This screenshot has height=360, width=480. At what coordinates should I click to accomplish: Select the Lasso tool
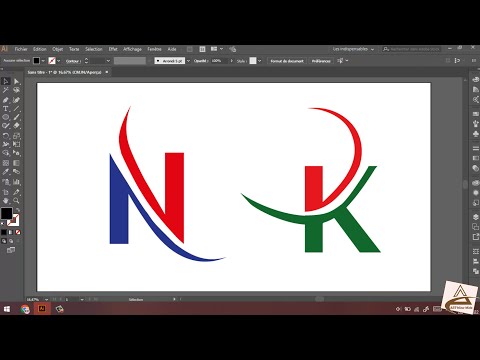pyautogui.click(x=16, y=90)
